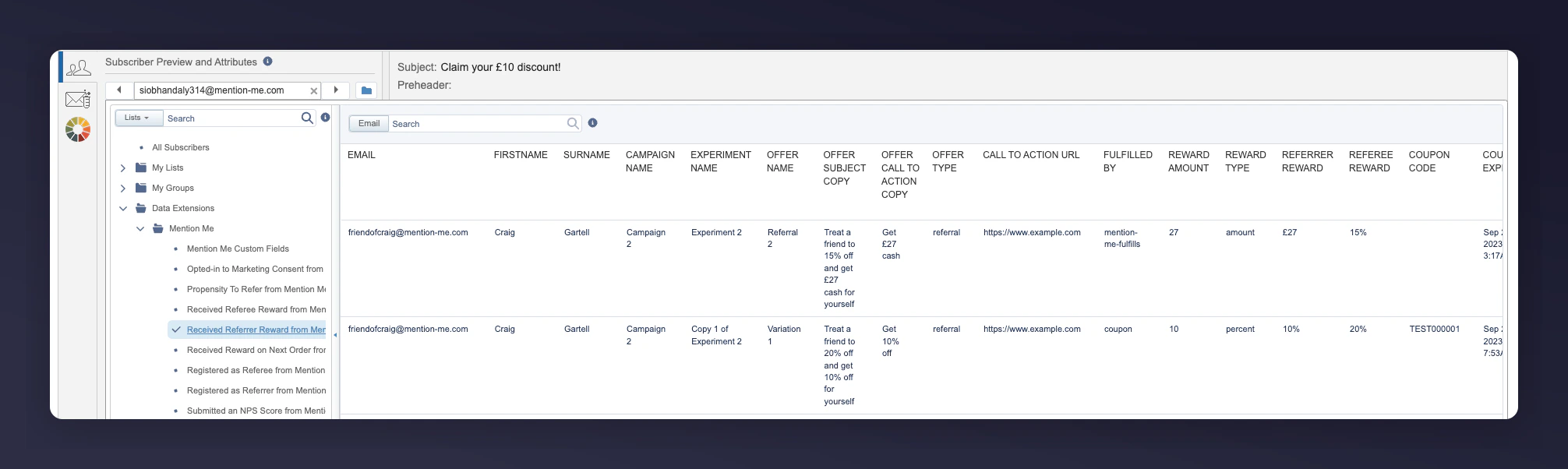Select All Subscribers
The height and width of the screenshot is (469, 1568).
pyautogui.click(x=180, y=147)
